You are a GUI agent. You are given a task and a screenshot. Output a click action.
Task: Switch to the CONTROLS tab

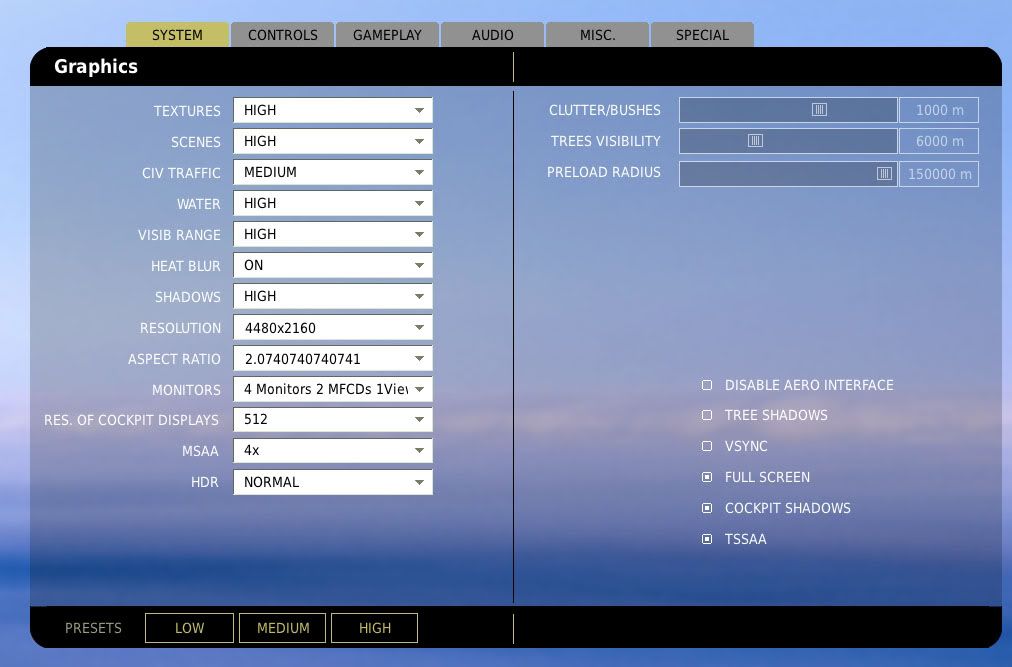283,35
